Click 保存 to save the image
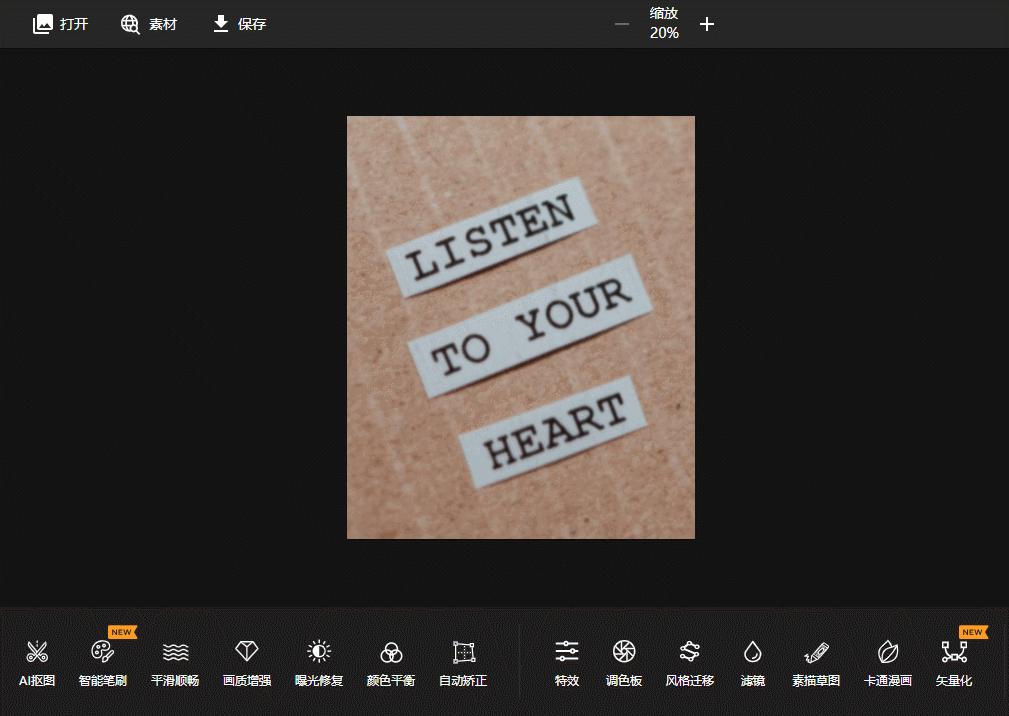Viewport: 1009px width, 716px height. coord(240,24)
